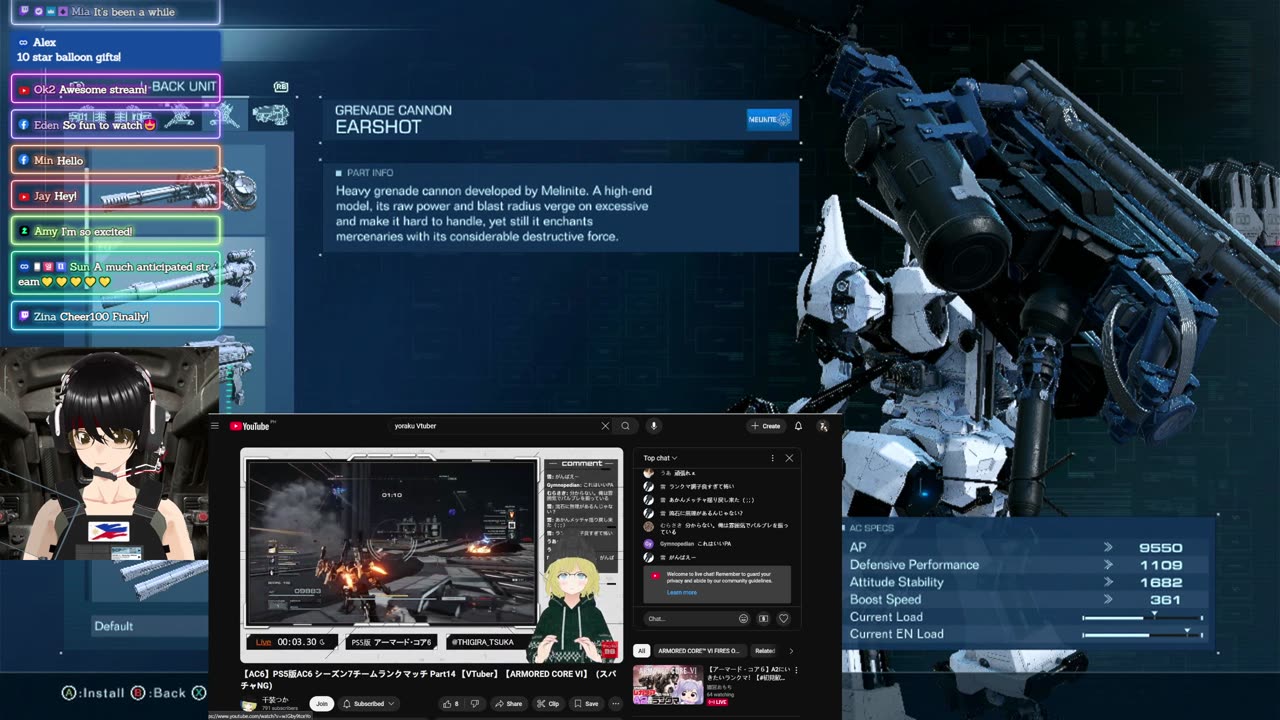The width and height of the screenshot is (1280, 720).
Task: Click the B Back prompt
Action: click(158, 692)
